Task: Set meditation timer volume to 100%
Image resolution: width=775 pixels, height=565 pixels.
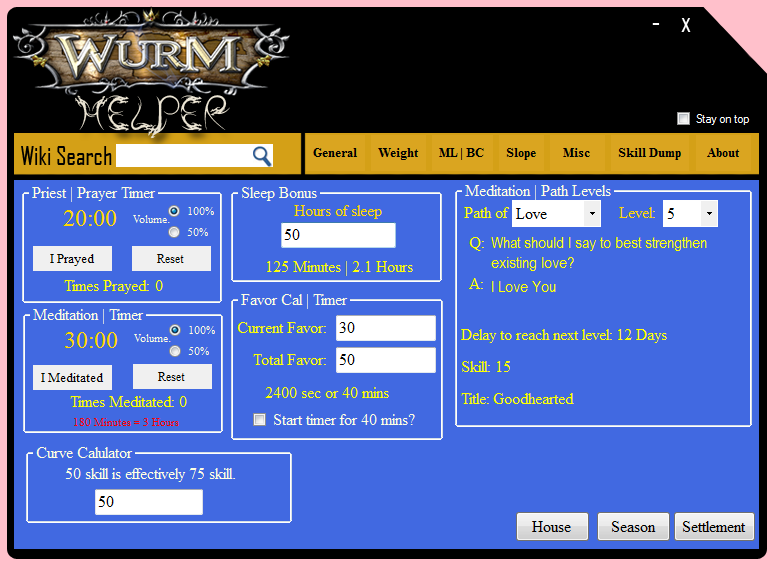Action: 175,330
